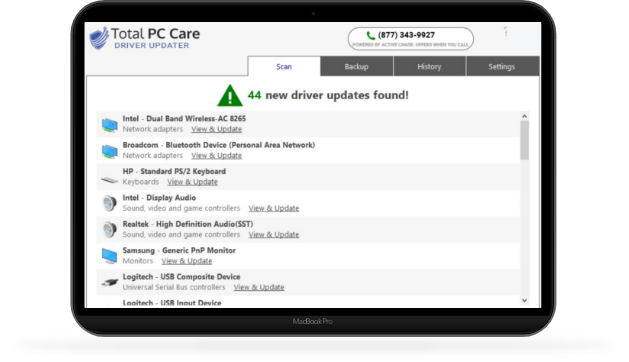Click the Intel Display Audio speaker icon

pyautogui.click(x=109, y=203)
